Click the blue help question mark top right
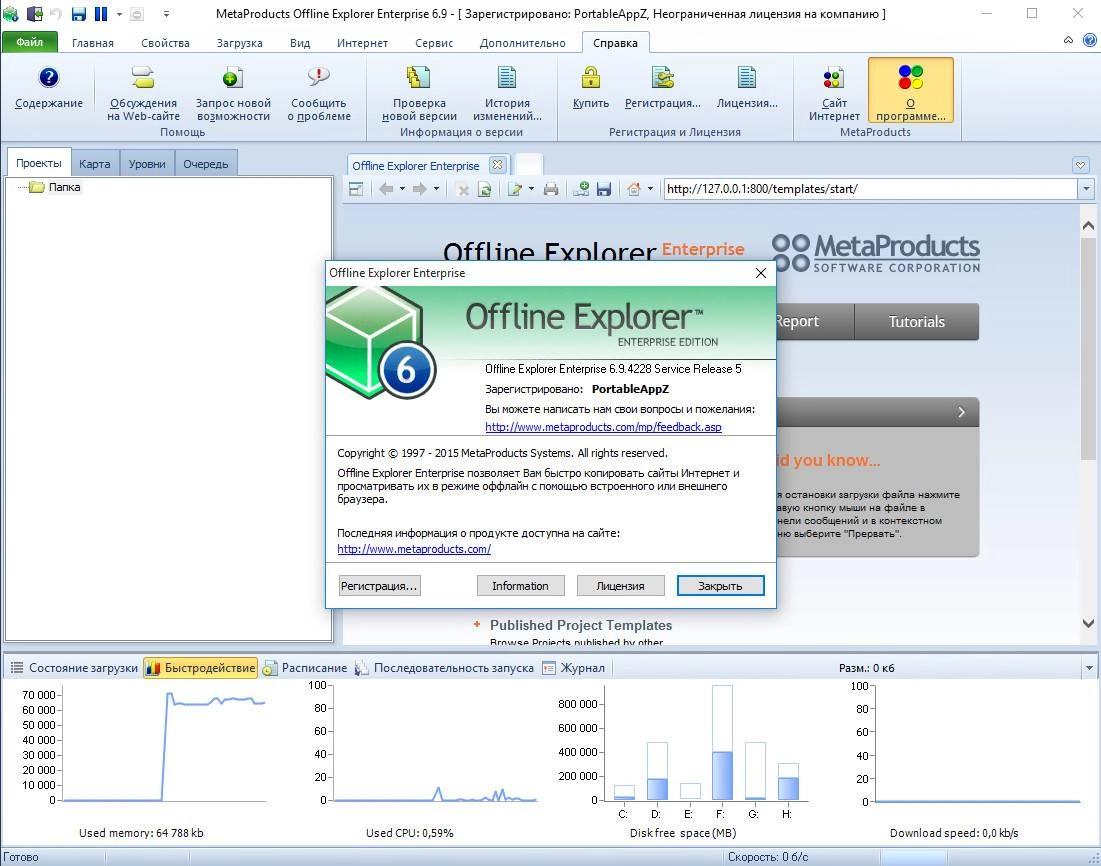This screenshot has height=866, width=1101. click(1090, 40)
